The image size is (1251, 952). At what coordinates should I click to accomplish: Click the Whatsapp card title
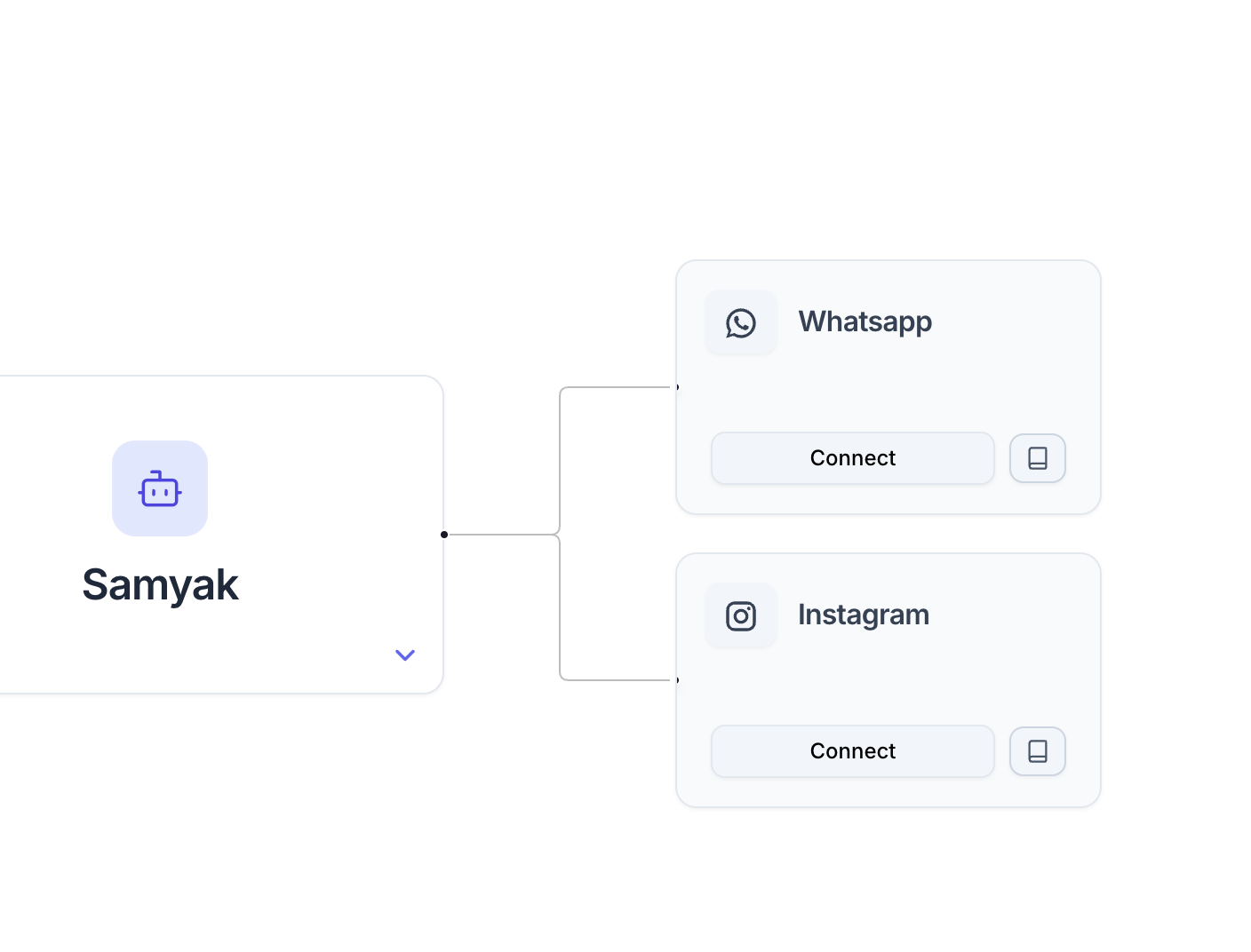(x=865, y=321)
